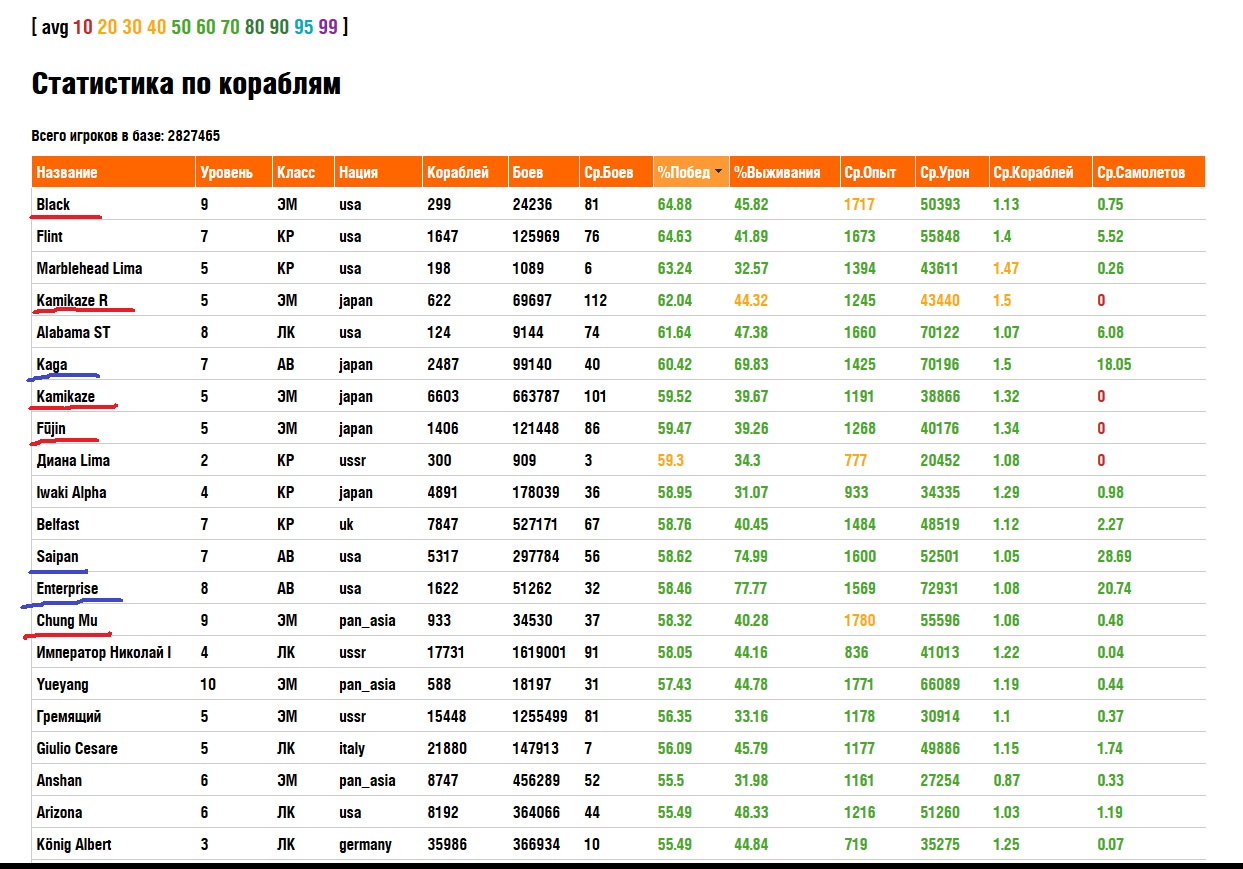Open the Arizona ship name
The width and height of the screenshot is (1243, 869).
[x=59, y=812]
